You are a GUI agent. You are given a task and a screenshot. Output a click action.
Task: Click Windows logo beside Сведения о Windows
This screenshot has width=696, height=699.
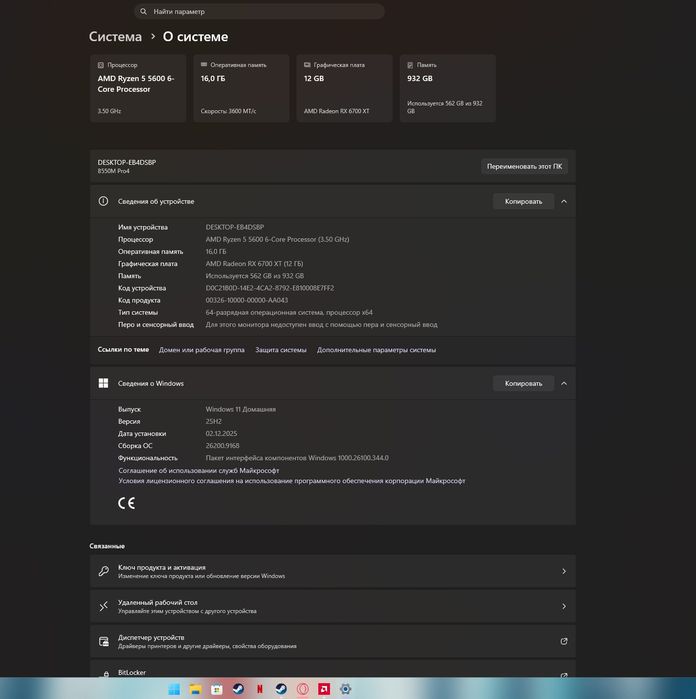[103, 383]
